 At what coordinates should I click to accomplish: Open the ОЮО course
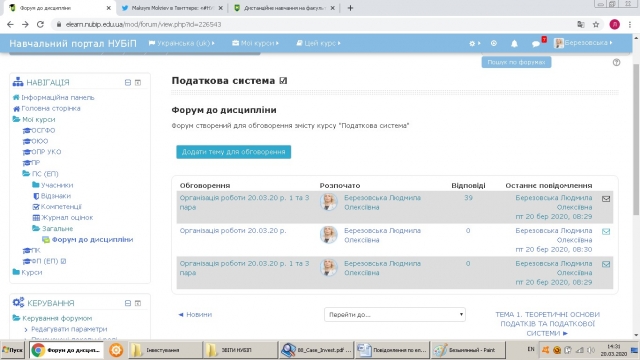[x=40, y=141]
